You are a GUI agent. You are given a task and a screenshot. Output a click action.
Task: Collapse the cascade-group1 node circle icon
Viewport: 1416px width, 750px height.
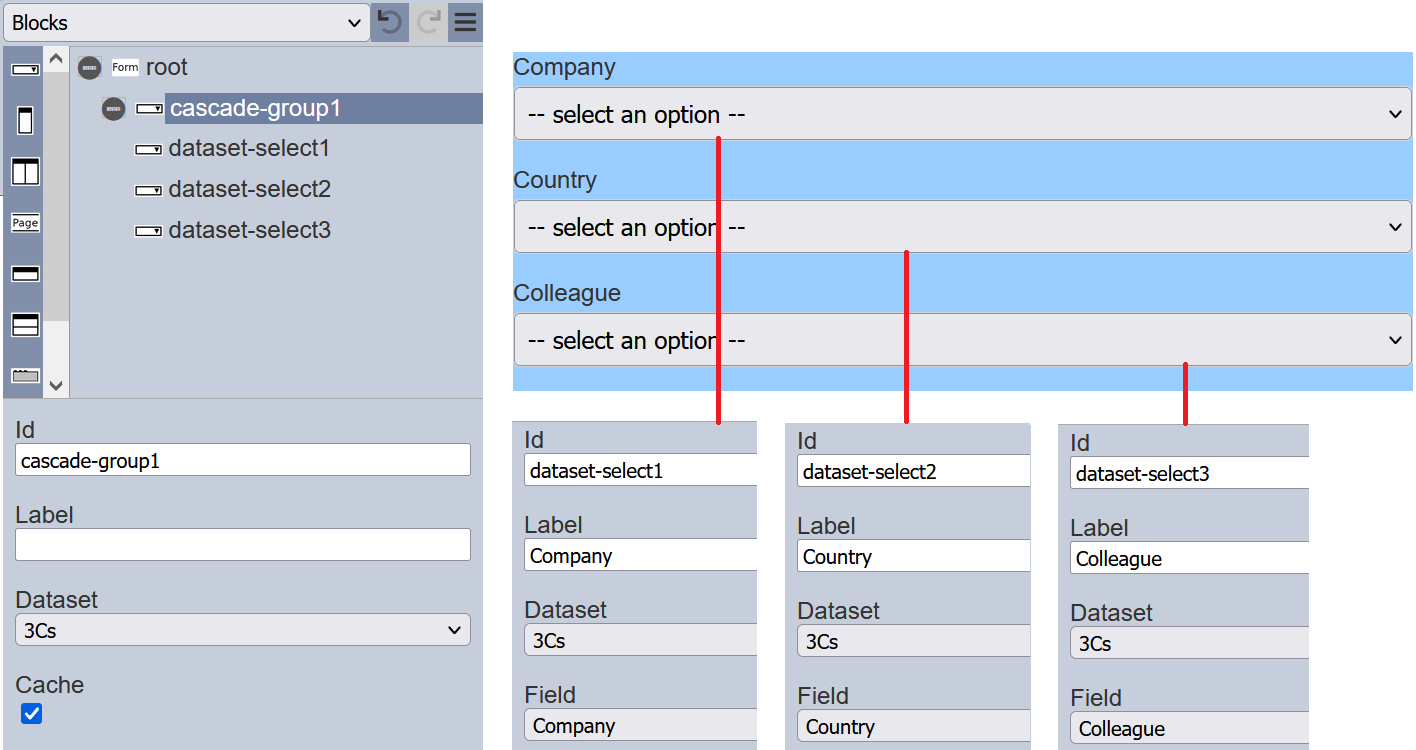tap(114, 109)
